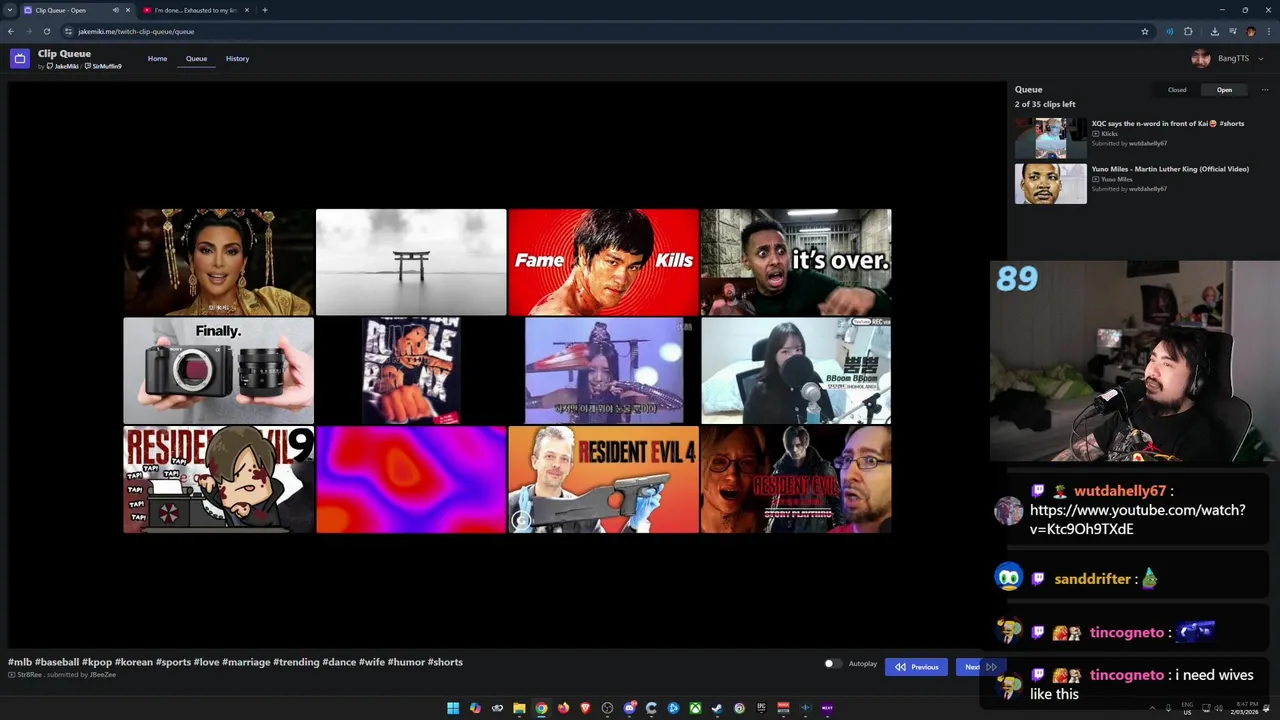This screenshot has width=1280, height=720.
Task: Open Firefox from the taskbar
Action: [563, 708]
